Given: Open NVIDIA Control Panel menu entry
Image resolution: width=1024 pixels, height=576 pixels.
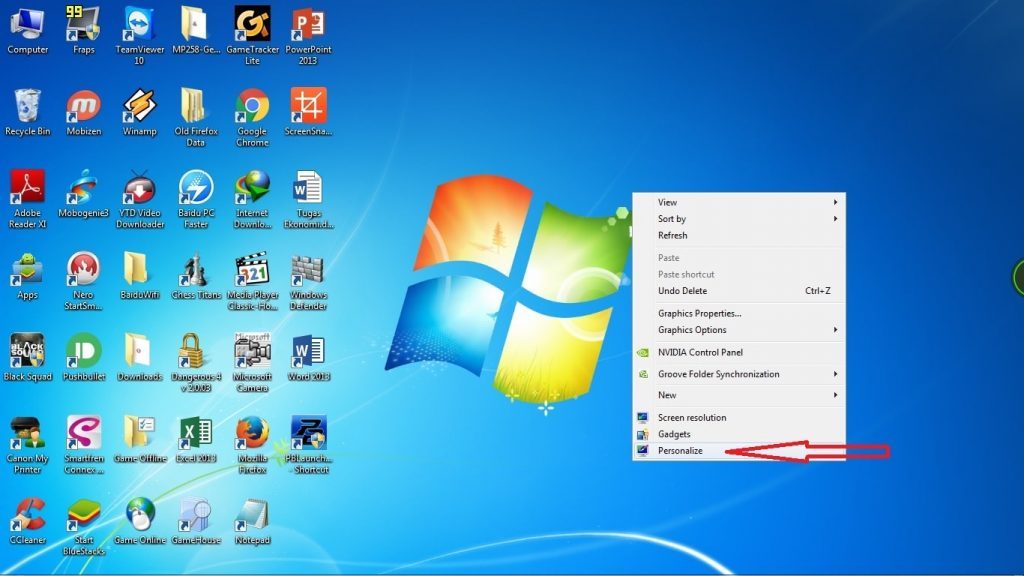Looking at the screenshot, I should 739,352.
